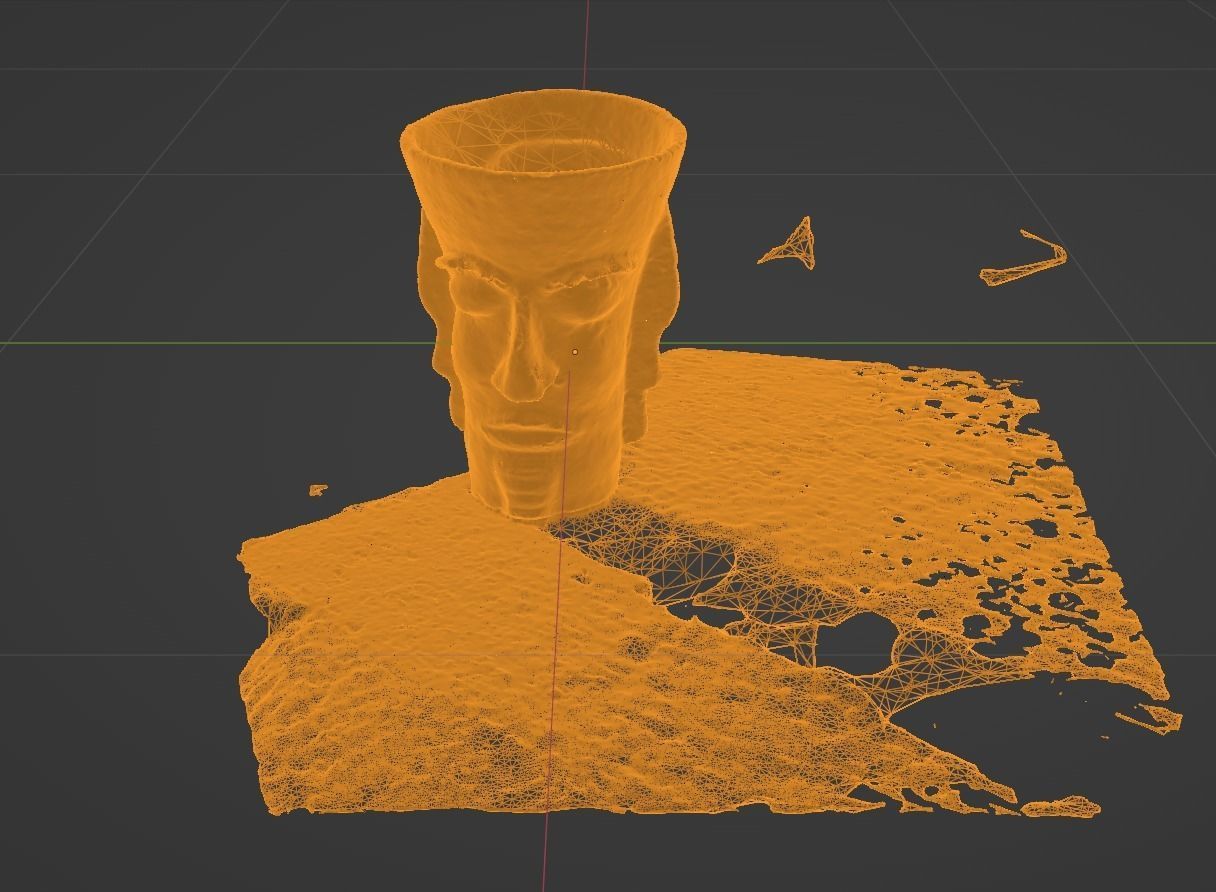Click the floating boomerang-shaped mesh fragment
Image resolution: width=1216 pixels, height=892 pixels.
point(1025,260)
